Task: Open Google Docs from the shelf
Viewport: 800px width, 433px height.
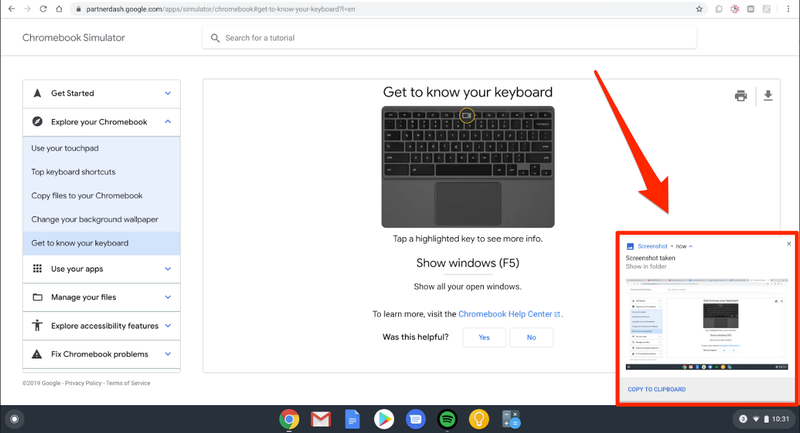Action: [352, 419]
